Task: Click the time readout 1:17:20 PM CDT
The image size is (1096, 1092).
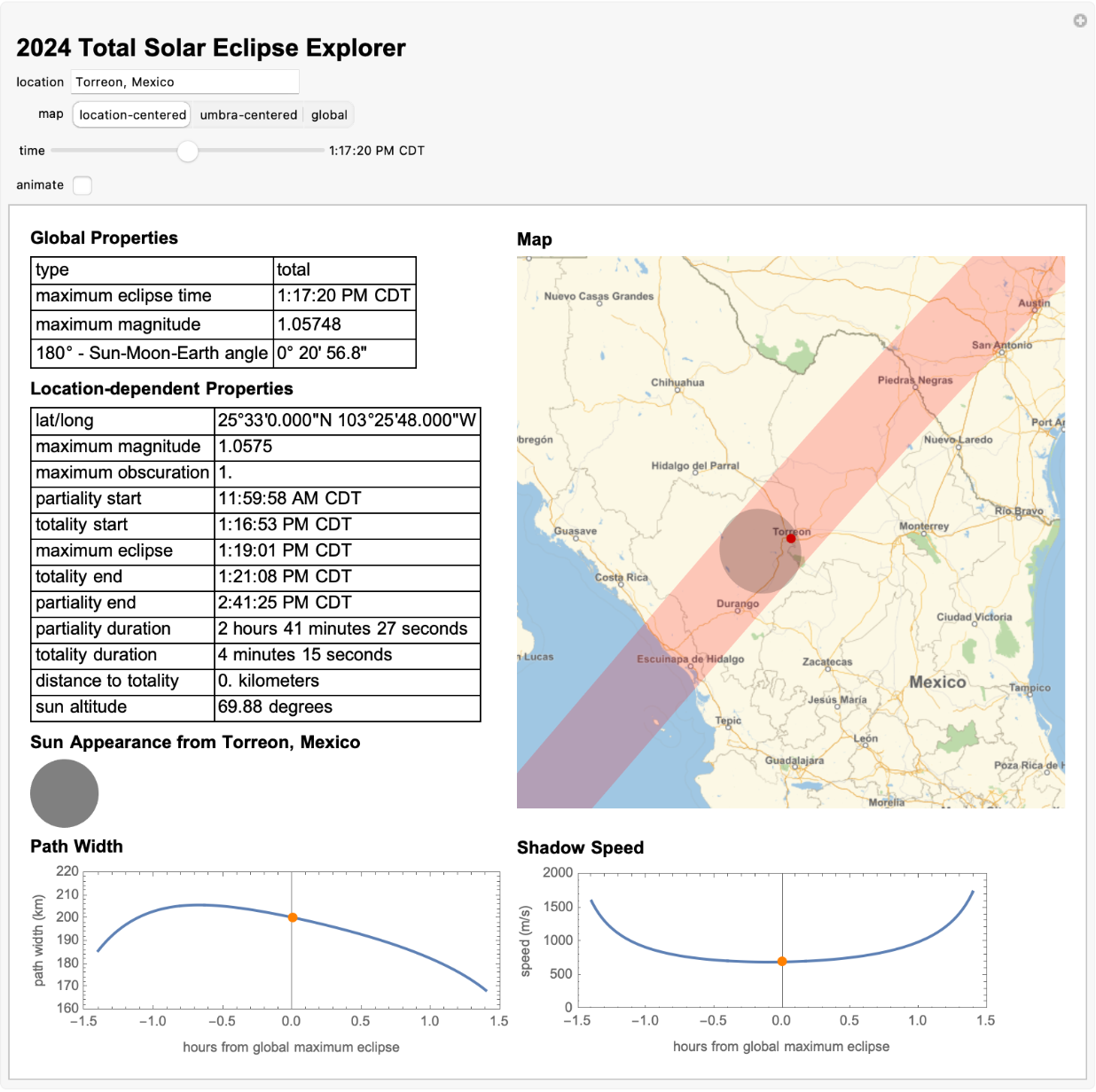Action: [377, 151]
